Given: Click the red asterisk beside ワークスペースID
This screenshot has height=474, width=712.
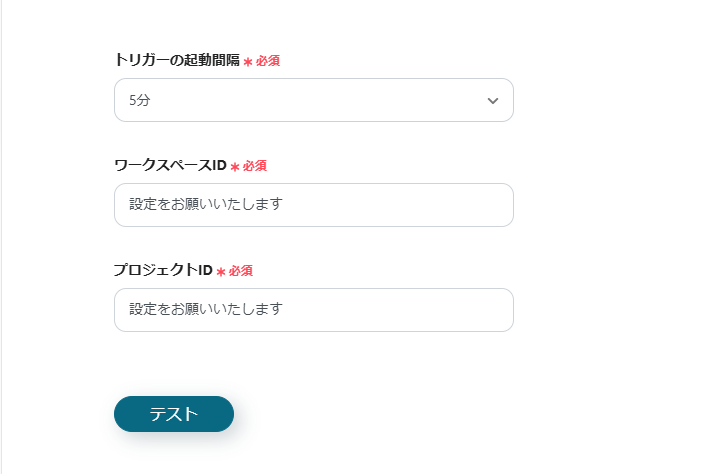Looking at the screenshot, I should click(x=235, y=167).
